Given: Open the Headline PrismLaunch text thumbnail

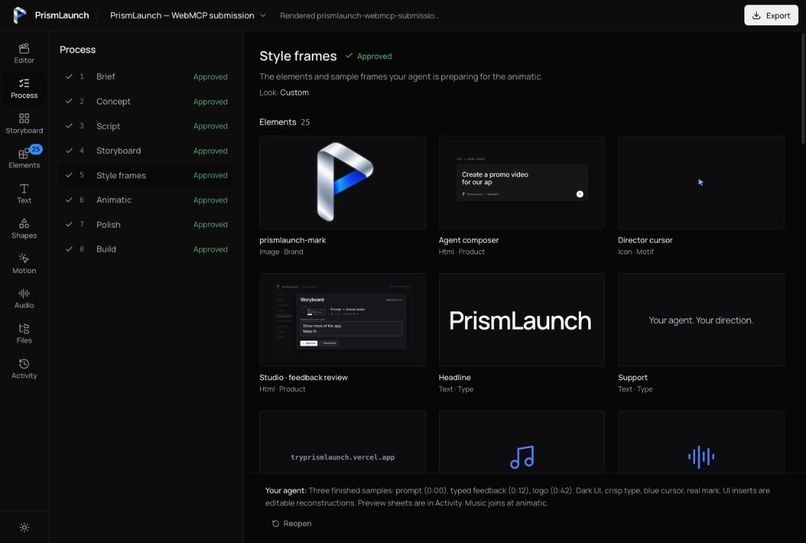Looking at the screenshot, I should pyautogui.click(x=522, y=319).
